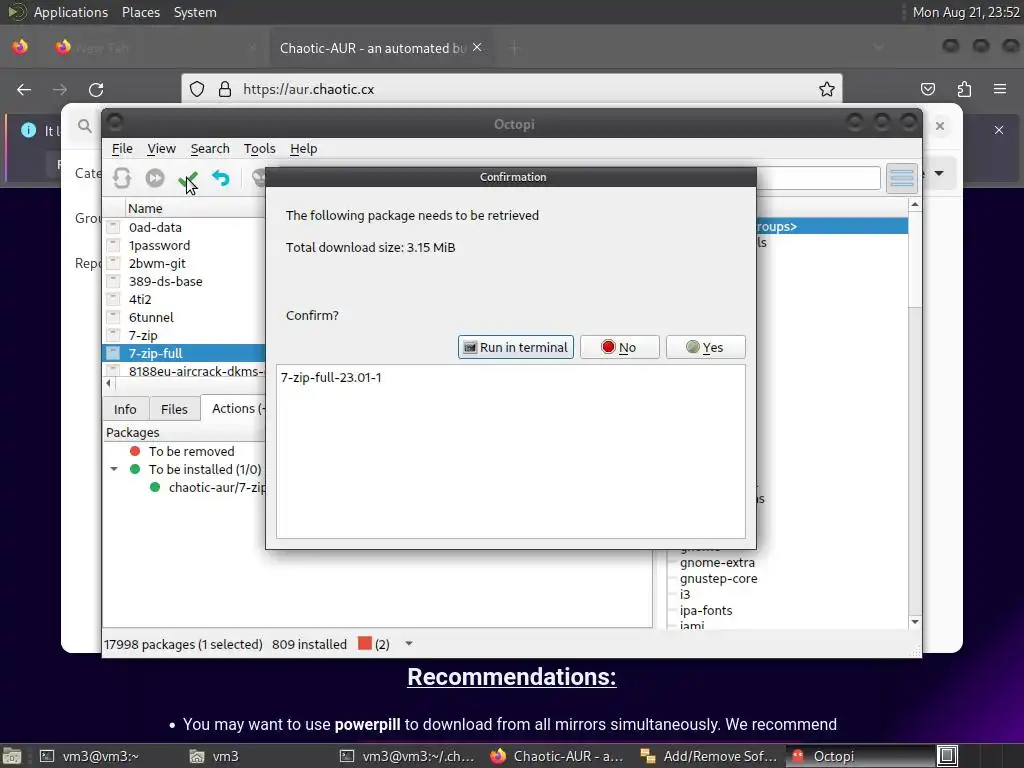Click scroll-down arrow of the groups list
This screenshot has width=1024, height=768.
[915, 622]
